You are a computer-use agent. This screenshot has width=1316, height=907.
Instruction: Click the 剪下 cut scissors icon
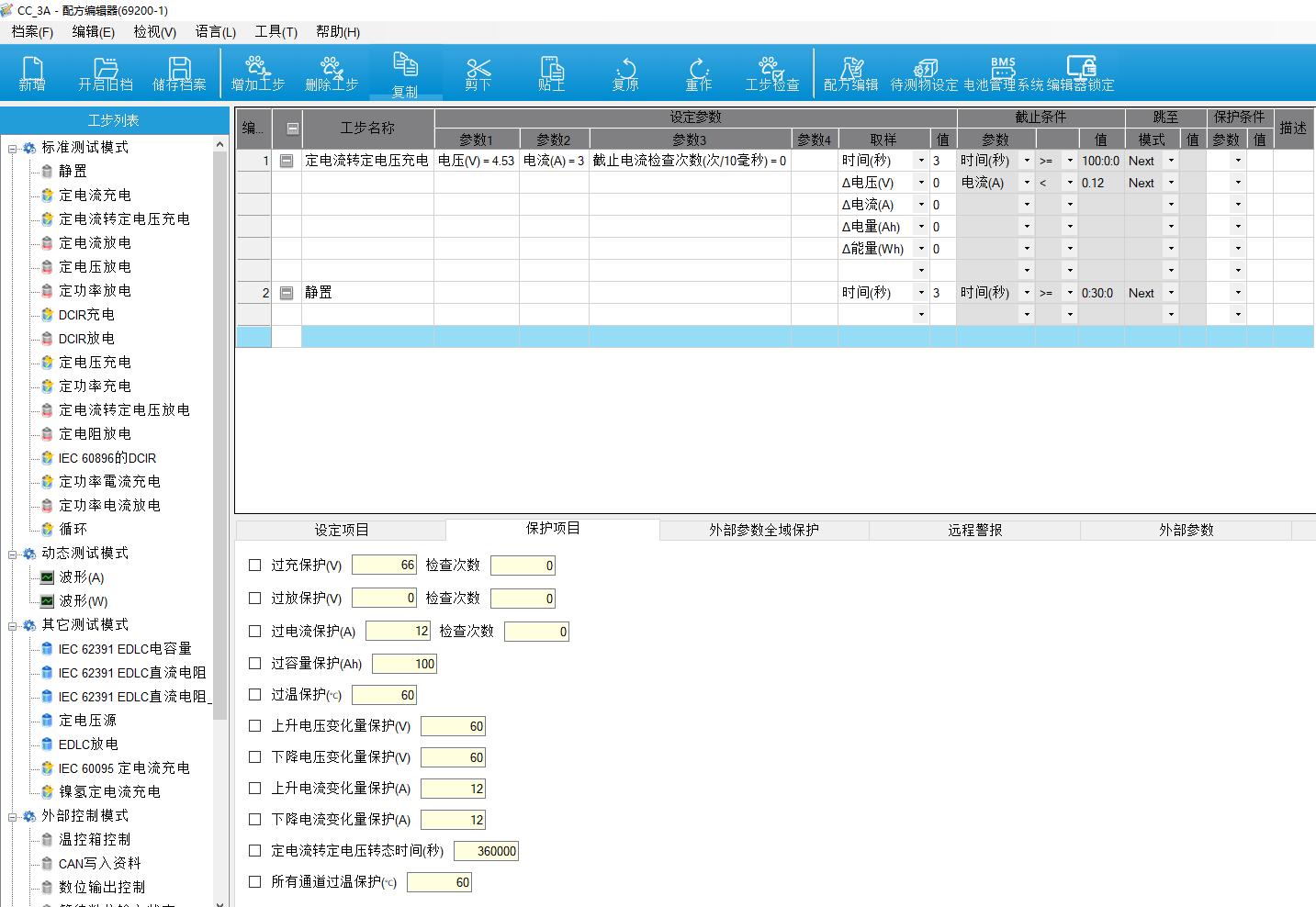point(478,69)
